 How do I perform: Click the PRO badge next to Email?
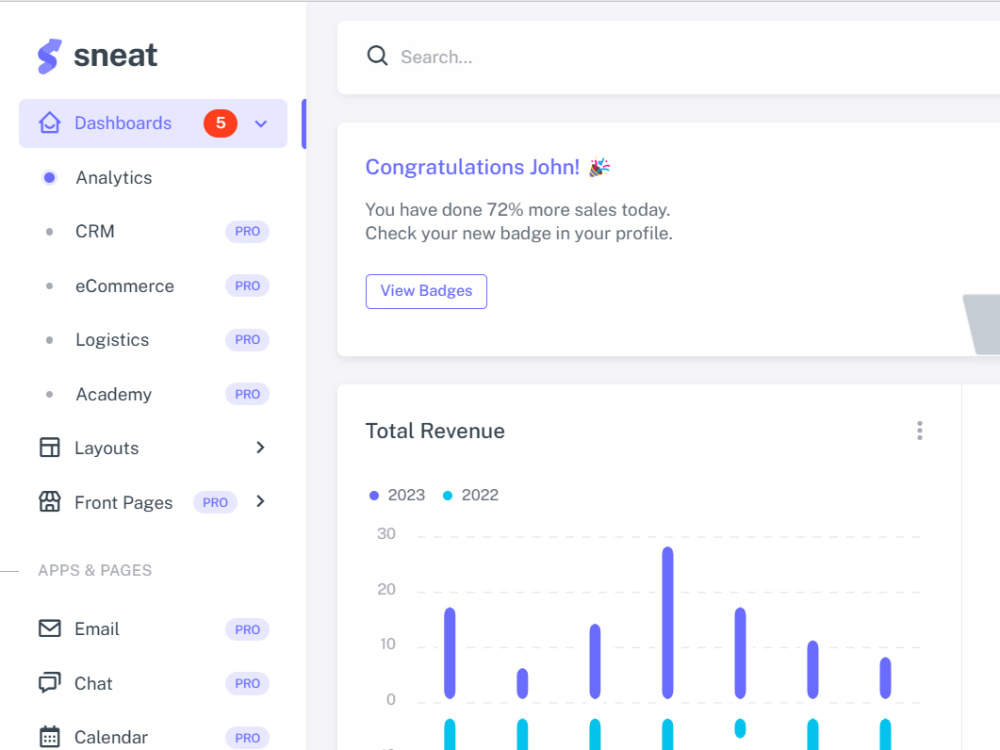click(247, 629)
